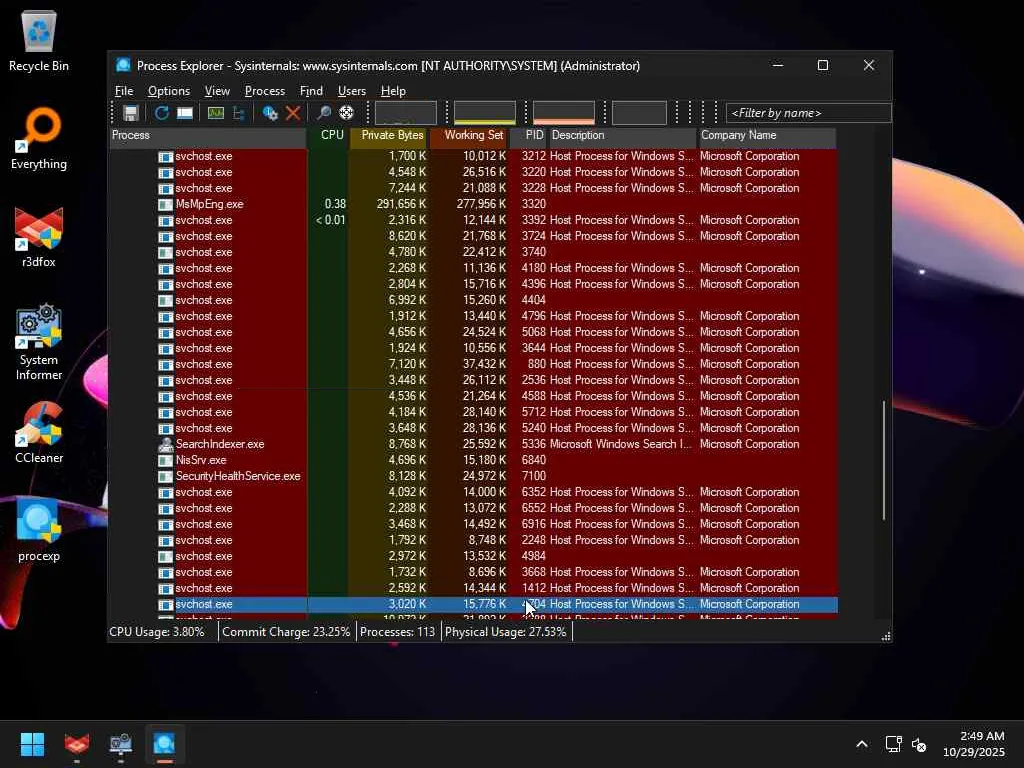1024x768 pixels.
Task: Click the SearchIndexer.exe process icon
Action: (x=166, y=444)
